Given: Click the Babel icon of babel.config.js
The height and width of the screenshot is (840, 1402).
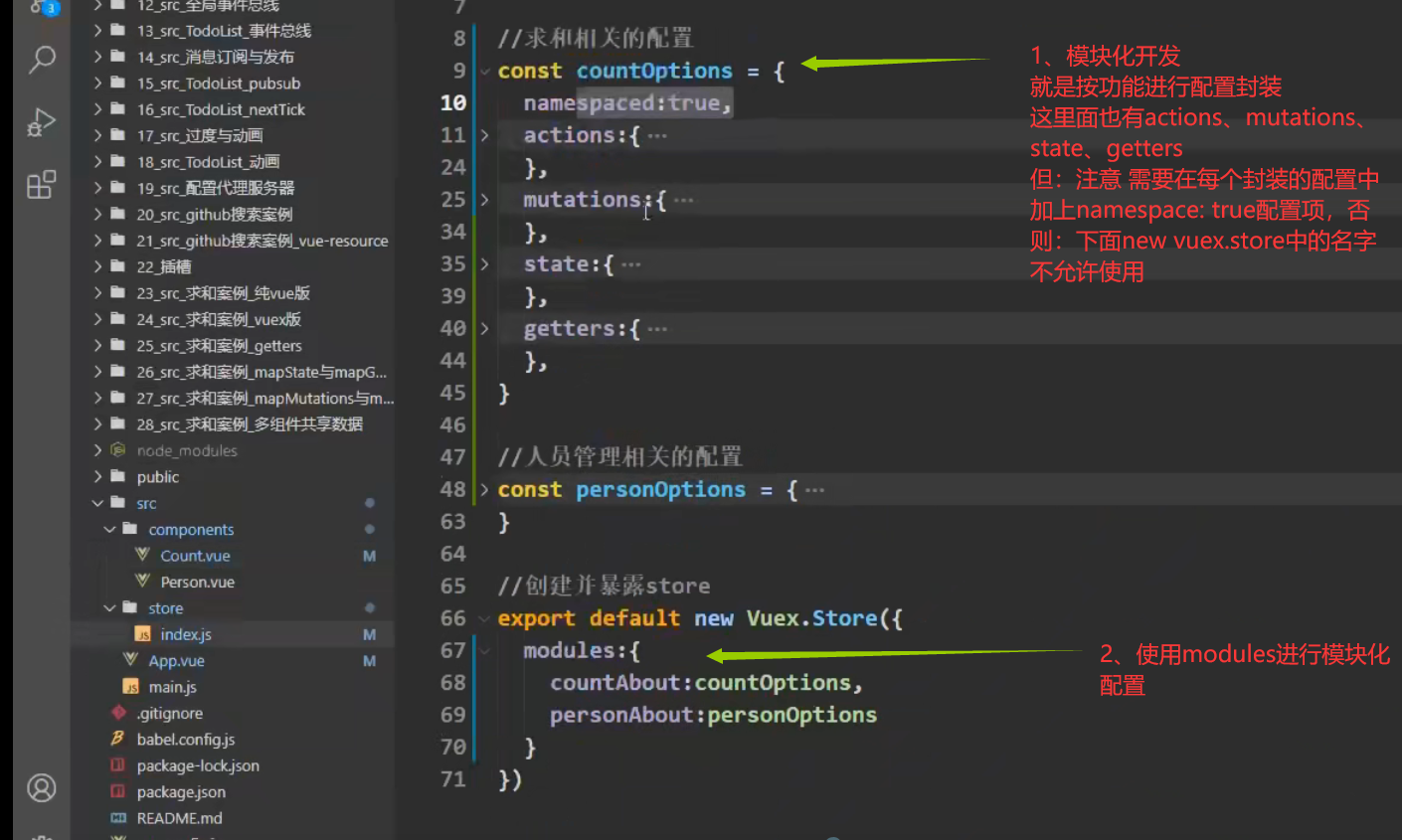Looking at the screenshot, I should click(x=118, y=739).
